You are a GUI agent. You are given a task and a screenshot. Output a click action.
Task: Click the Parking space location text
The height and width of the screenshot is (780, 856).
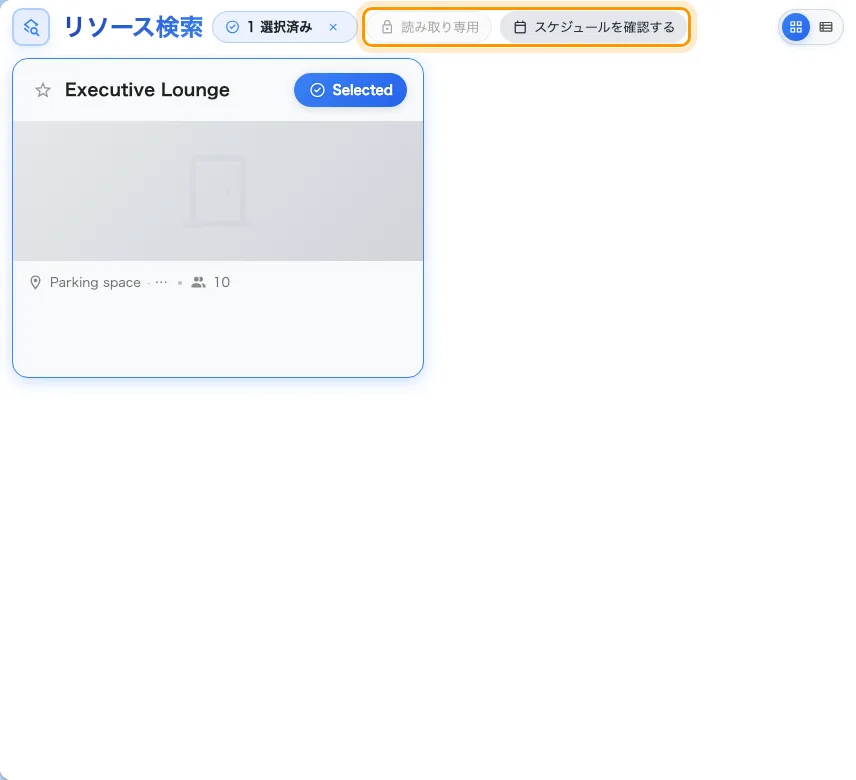(95, 282)
